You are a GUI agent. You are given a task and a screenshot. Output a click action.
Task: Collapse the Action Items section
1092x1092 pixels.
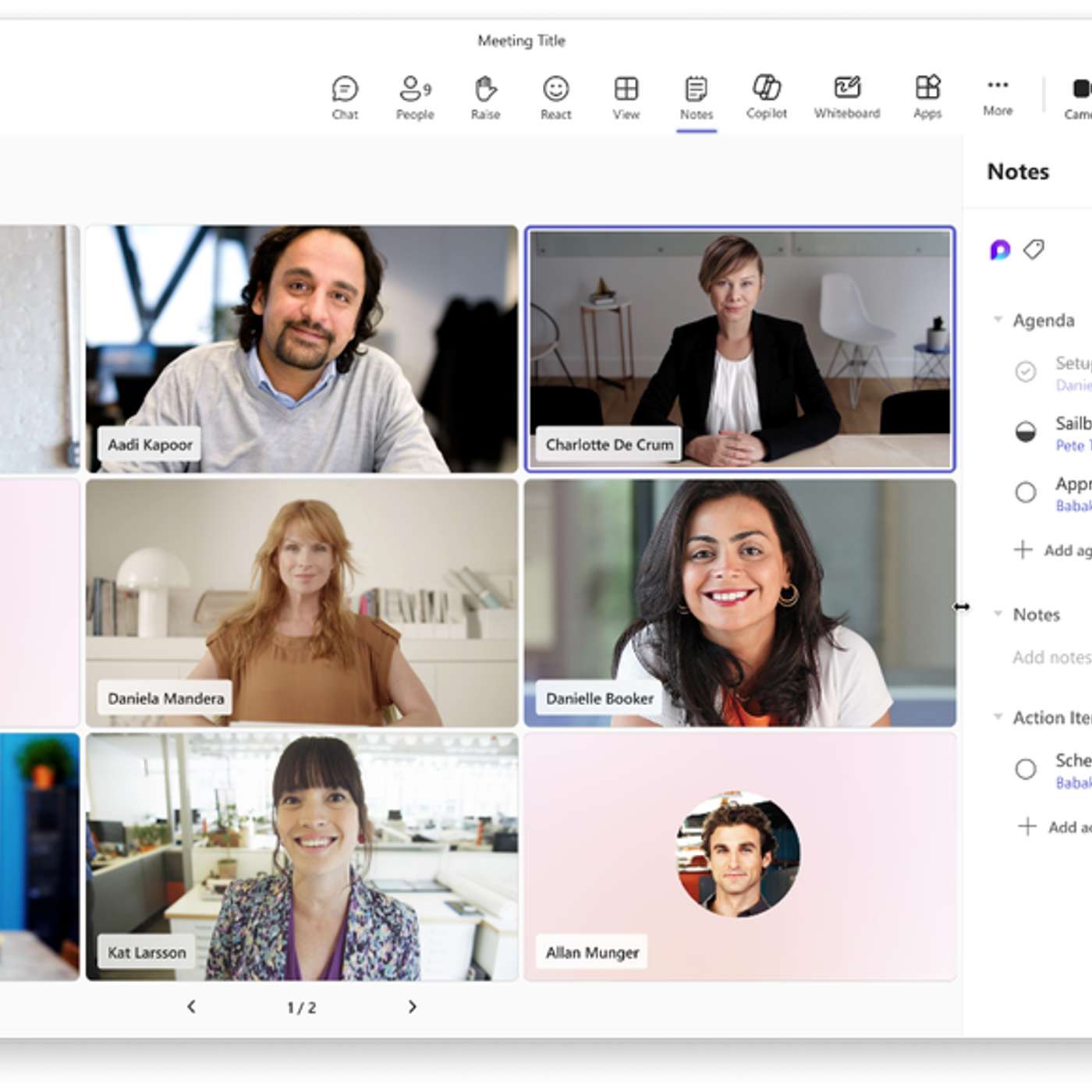point(998,717)
